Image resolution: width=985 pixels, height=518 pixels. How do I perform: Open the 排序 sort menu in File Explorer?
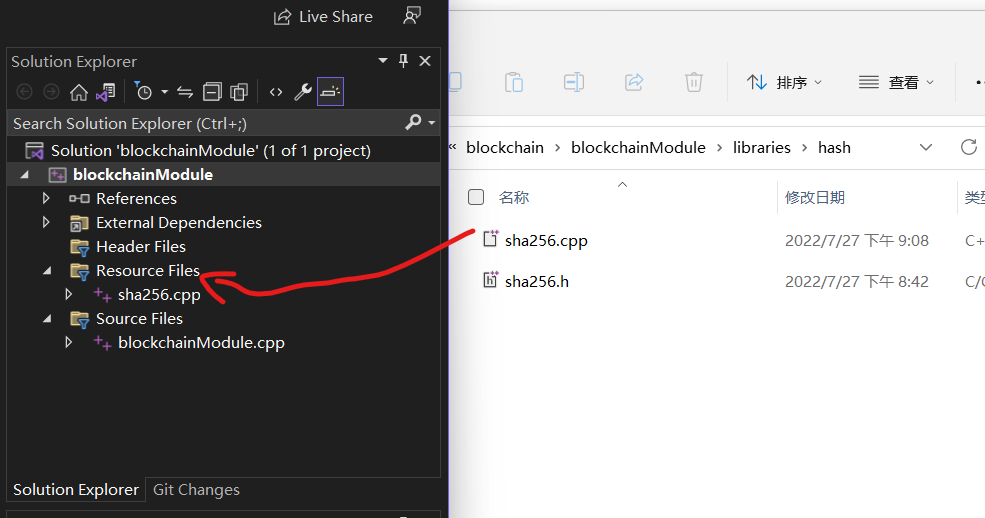pyautogui.click(x=784, y=82)
